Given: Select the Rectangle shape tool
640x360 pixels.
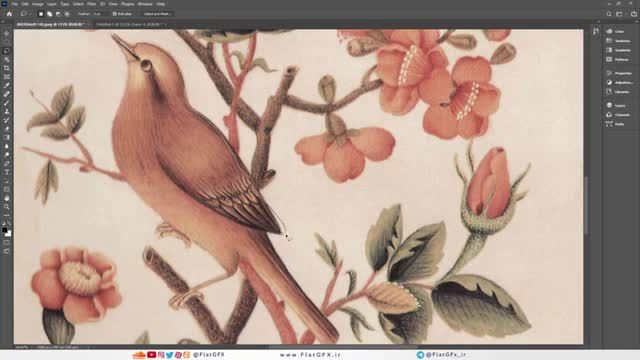Looking at the screenshot, I should tap(7, 189).
